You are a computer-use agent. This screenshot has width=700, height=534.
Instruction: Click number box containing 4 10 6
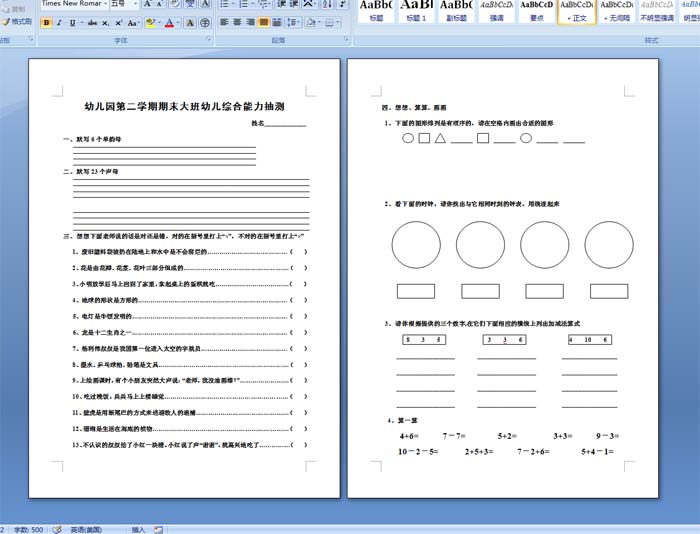589,340
